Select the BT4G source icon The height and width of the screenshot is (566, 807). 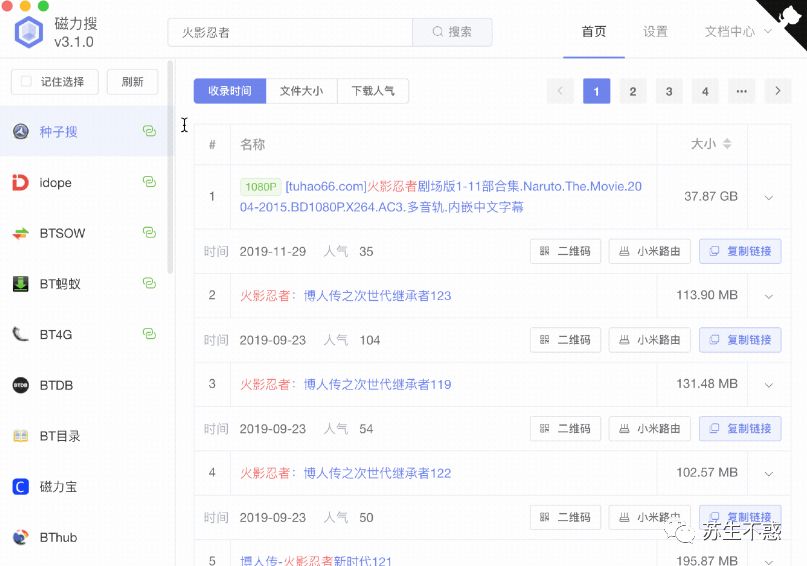pyautogui.click(x=21, y=334)
